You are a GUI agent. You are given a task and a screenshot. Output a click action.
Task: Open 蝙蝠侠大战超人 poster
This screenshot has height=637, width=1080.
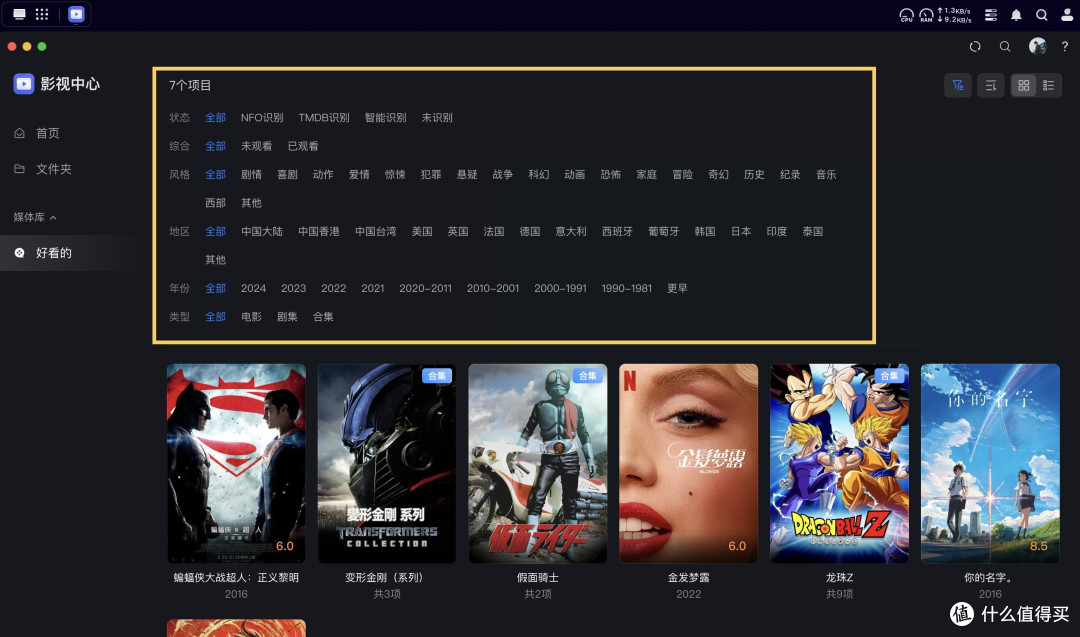click(236, 463)
